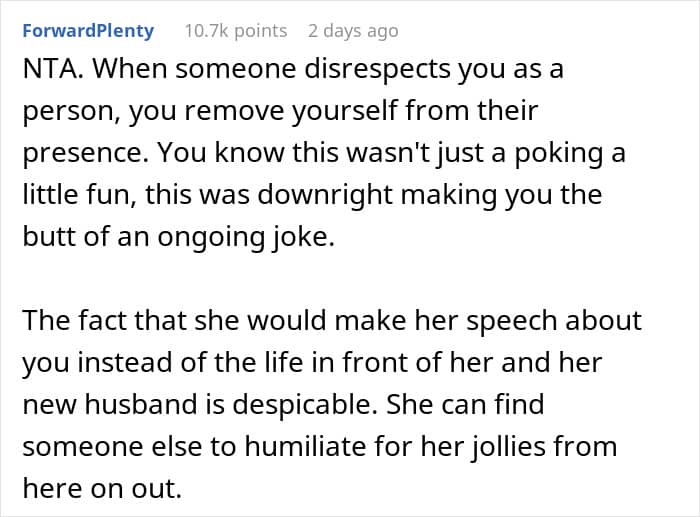Screen dimensions: 700x517
Task: Click the word 'downright' in the comment
Action: [x=325, y=195]
